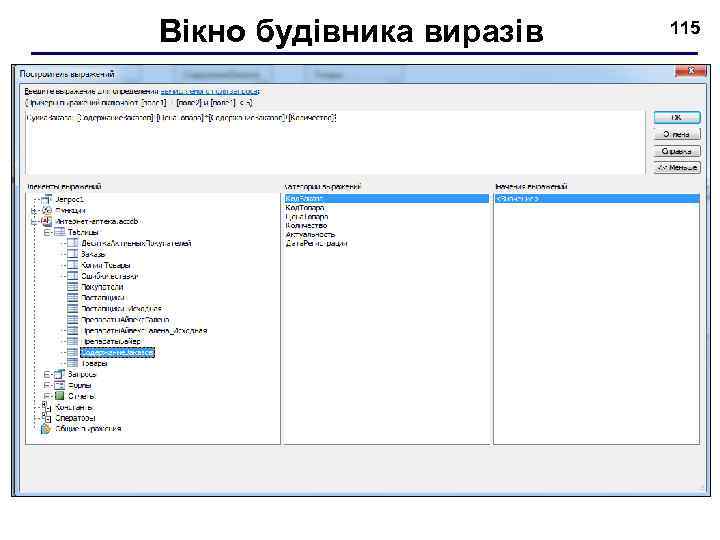Viewport: 720px width, 540px height.
Task: Select <Значение> in expression values list
Action: pos(597,198)
